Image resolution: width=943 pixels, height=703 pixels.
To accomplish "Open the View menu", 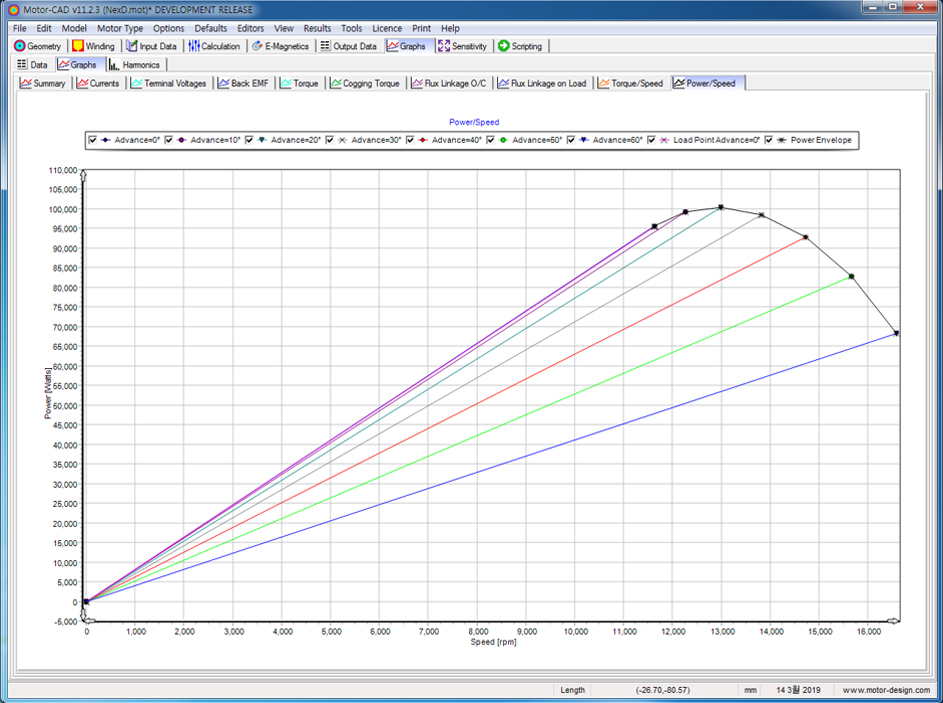I will click(x=284, y=28).
